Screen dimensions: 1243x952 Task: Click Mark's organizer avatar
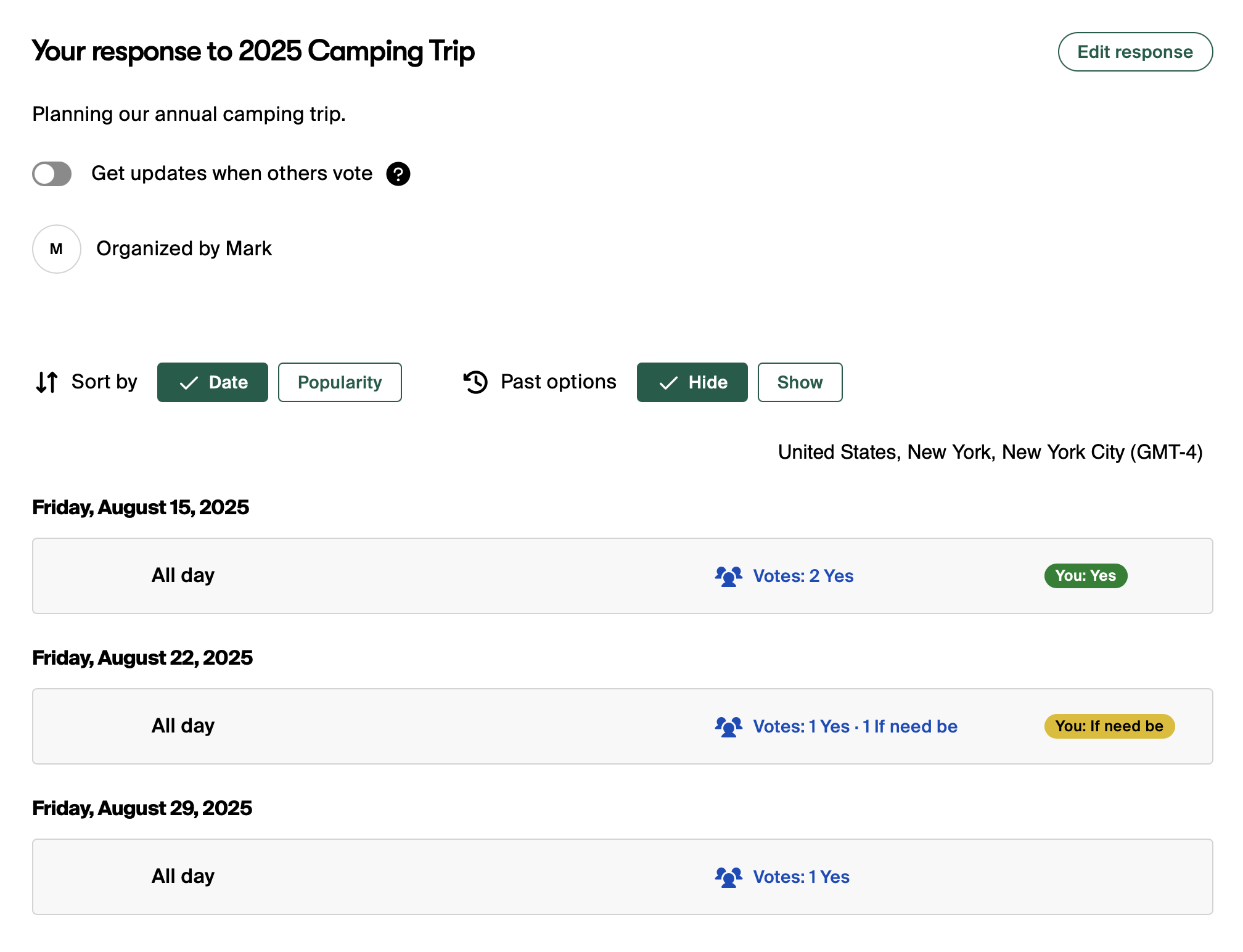coord(56,248)
